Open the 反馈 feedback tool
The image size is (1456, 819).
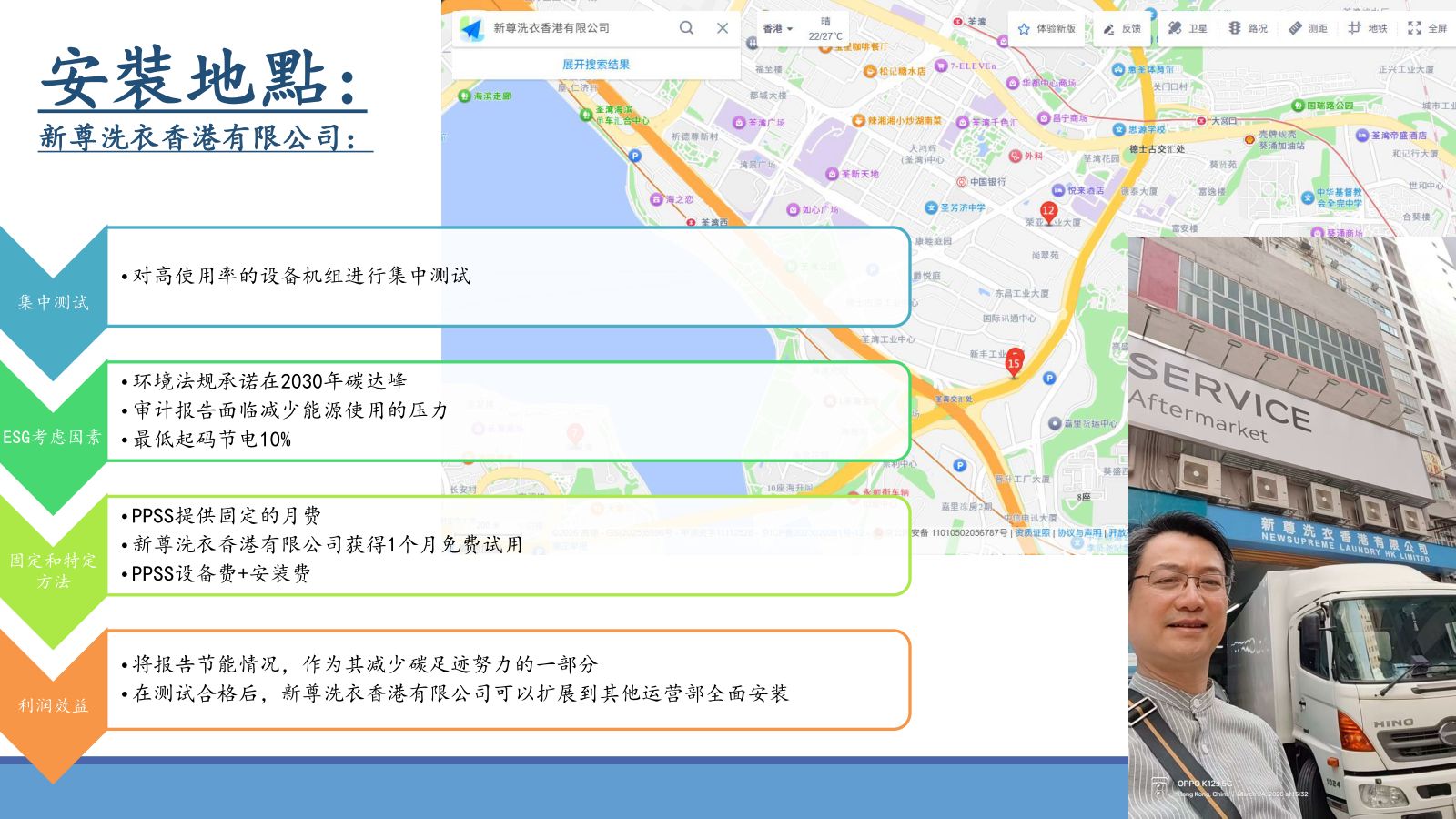[x=1122, y=29]
